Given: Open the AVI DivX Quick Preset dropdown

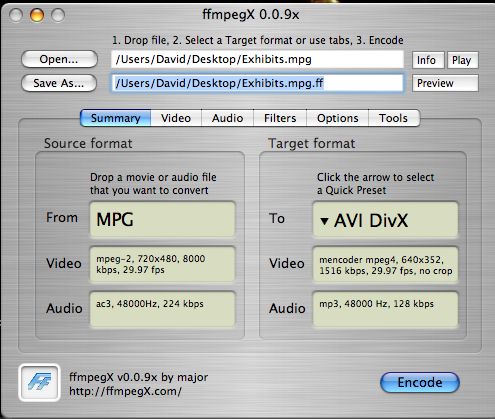Looking at the screenshot, I should point(385,220).
